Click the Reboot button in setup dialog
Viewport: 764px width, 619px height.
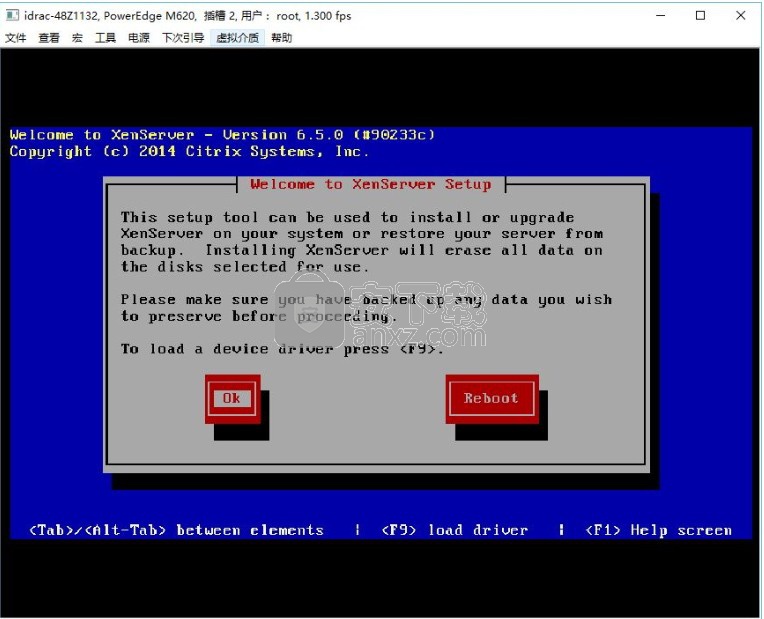click(492, 399)
